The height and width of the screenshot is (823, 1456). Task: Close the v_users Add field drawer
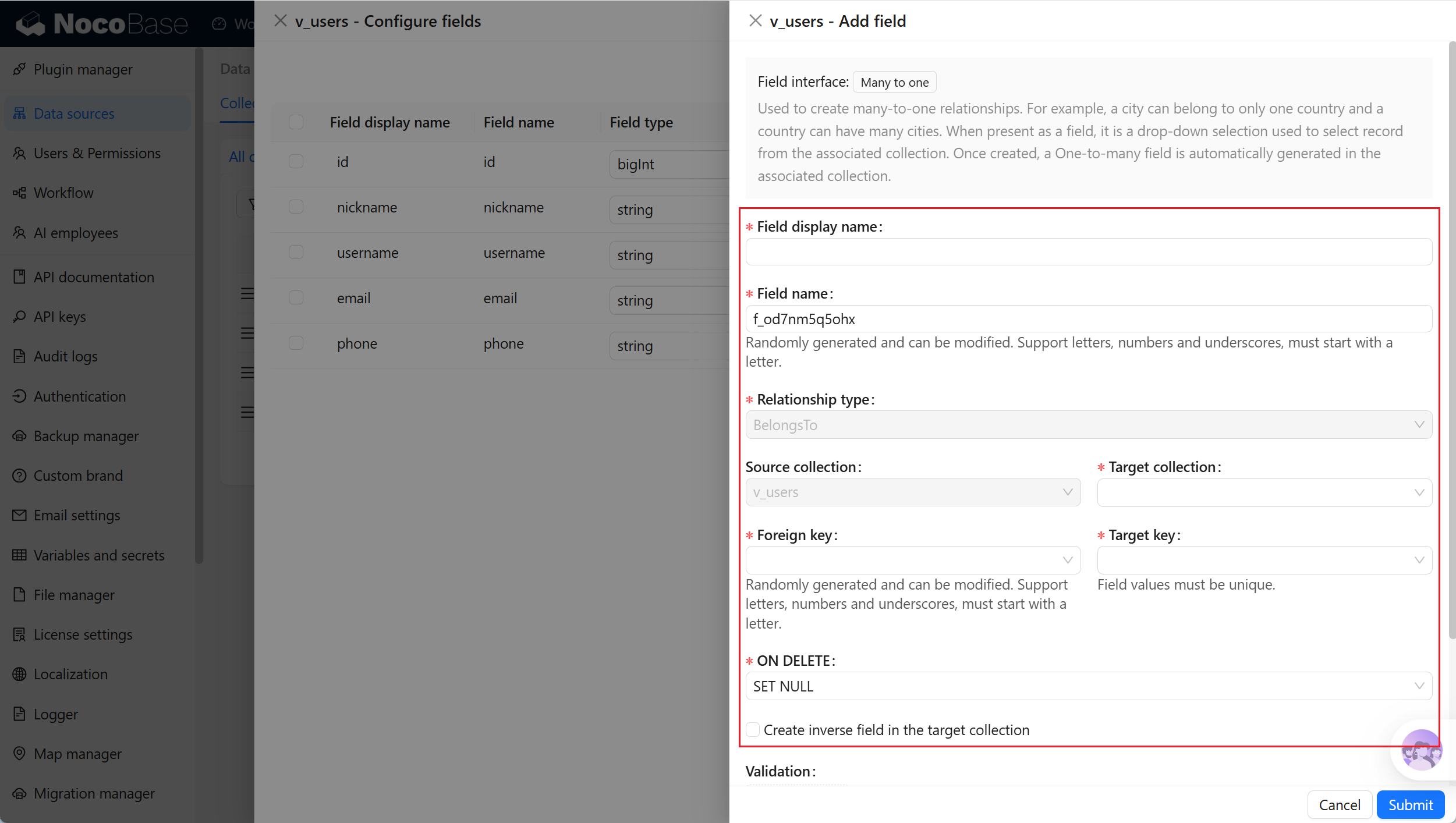tap(755, 21)
